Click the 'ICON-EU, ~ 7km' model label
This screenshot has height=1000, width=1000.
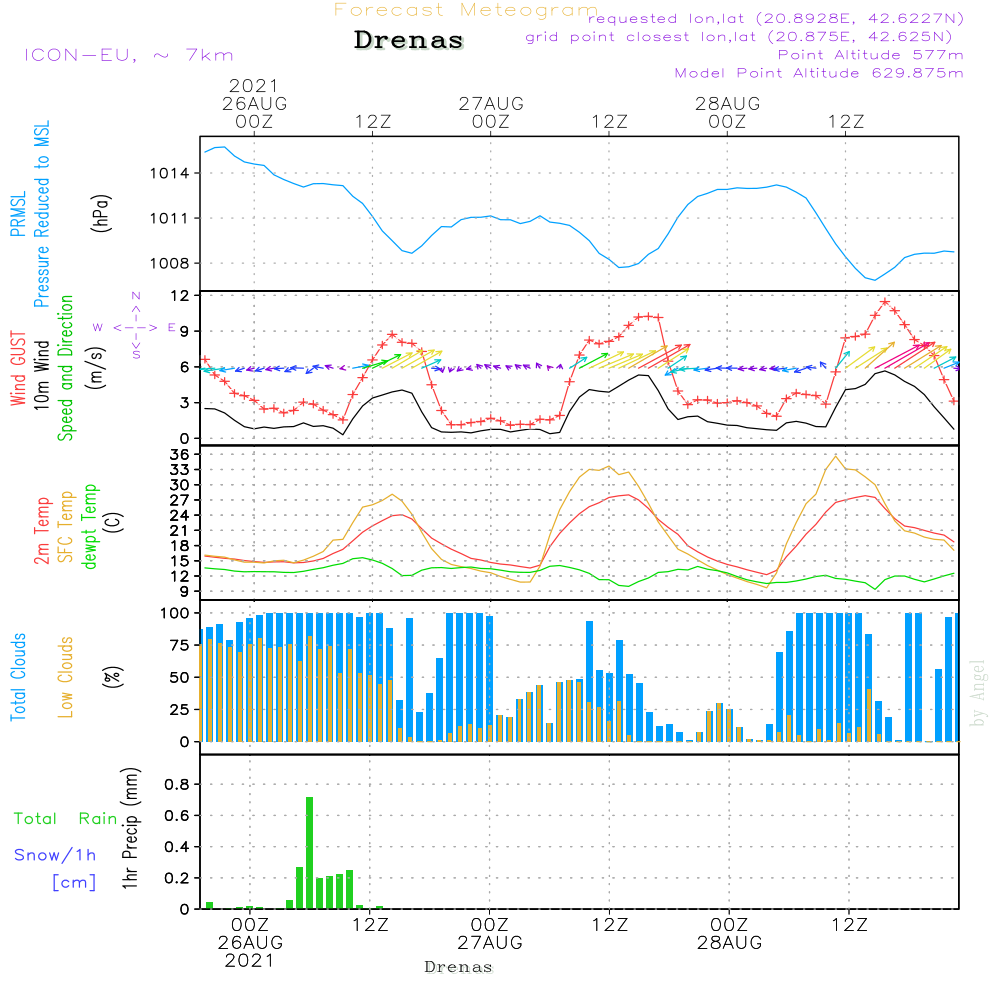pos(129,55)
